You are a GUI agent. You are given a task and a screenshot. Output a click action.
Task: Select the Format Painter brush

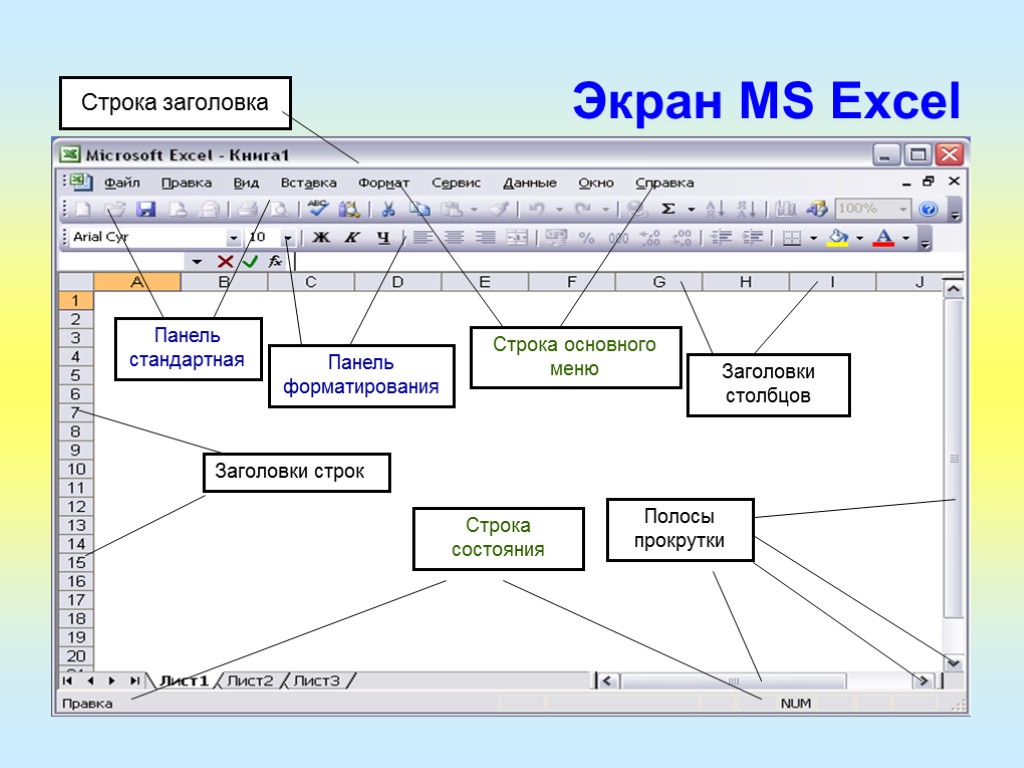click(500, 210)
